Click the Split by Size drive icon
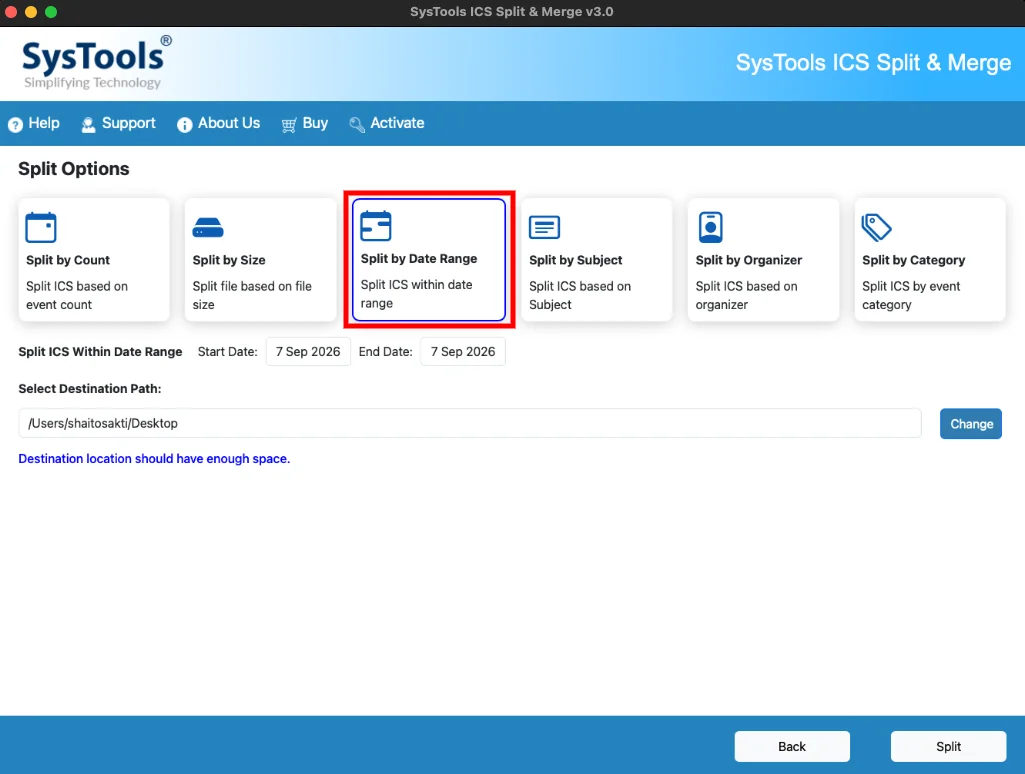The image size is (1025, 774). click(x=208, y=227)
